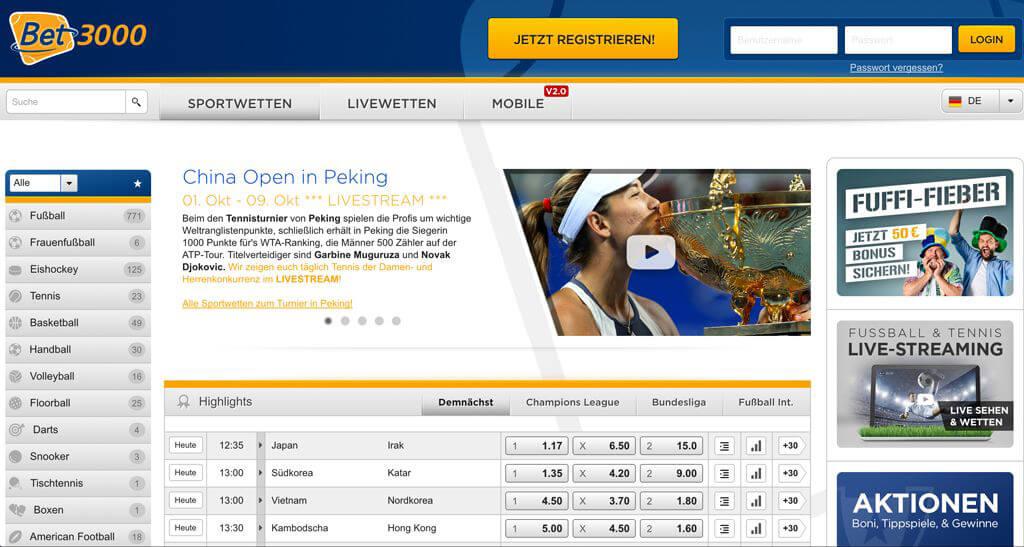Bet on Kambodscha win at 5.00
Viewport: 1024px width, 547px height.
(537, 528)
